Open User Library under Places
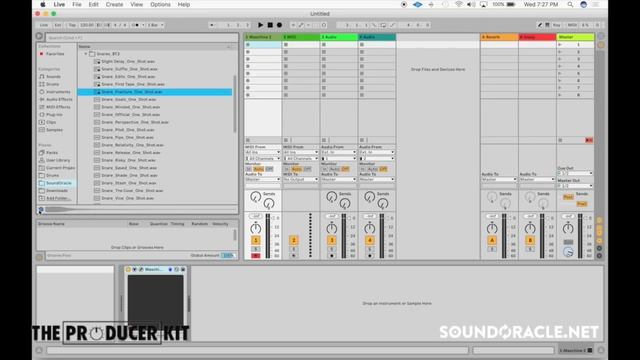Viewport: 640px width, 360px height. [58, 160]
